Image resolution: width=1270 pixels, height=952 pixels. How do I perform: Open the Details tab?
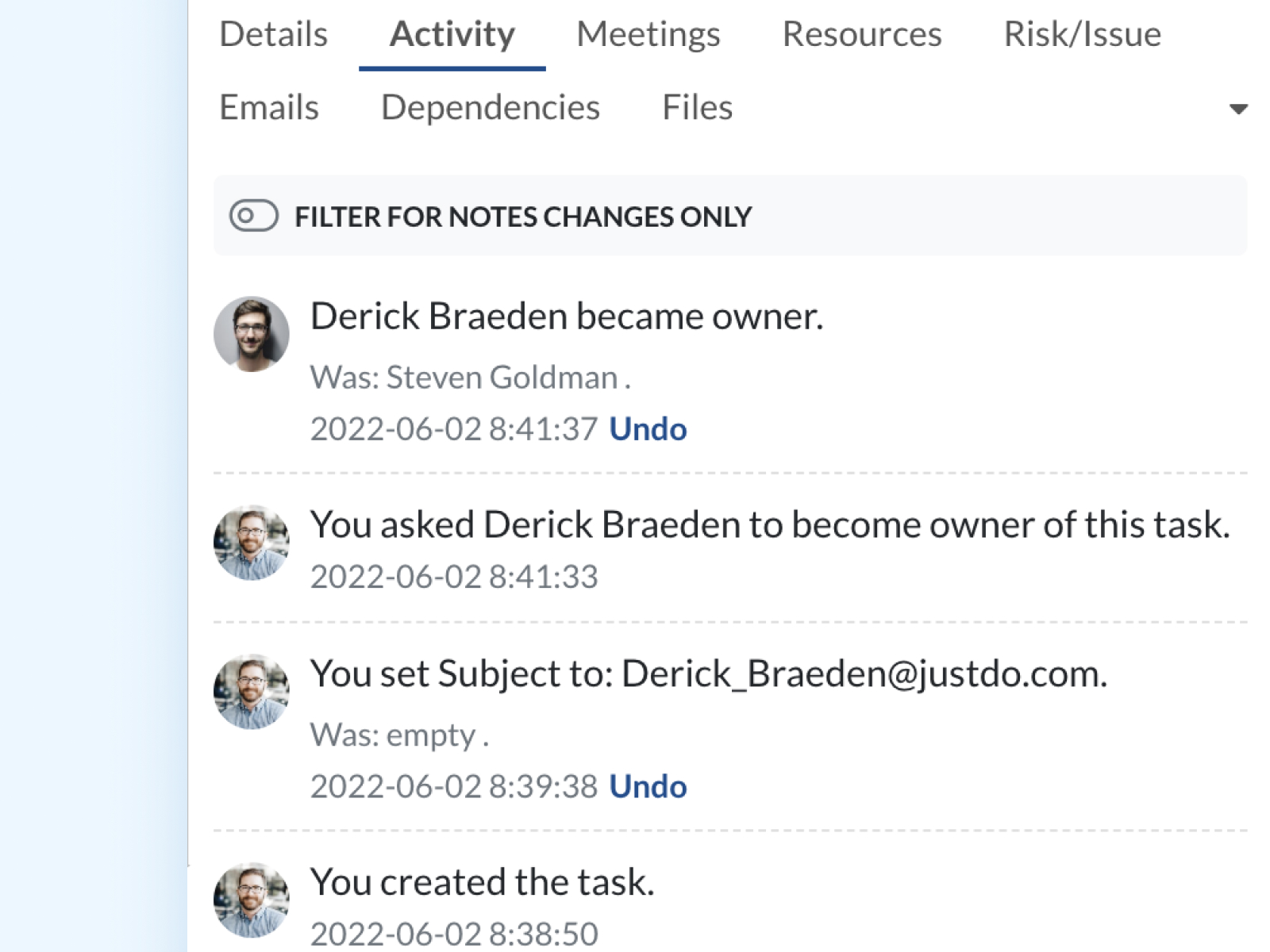pyautogui.click(x=273, y=34)
